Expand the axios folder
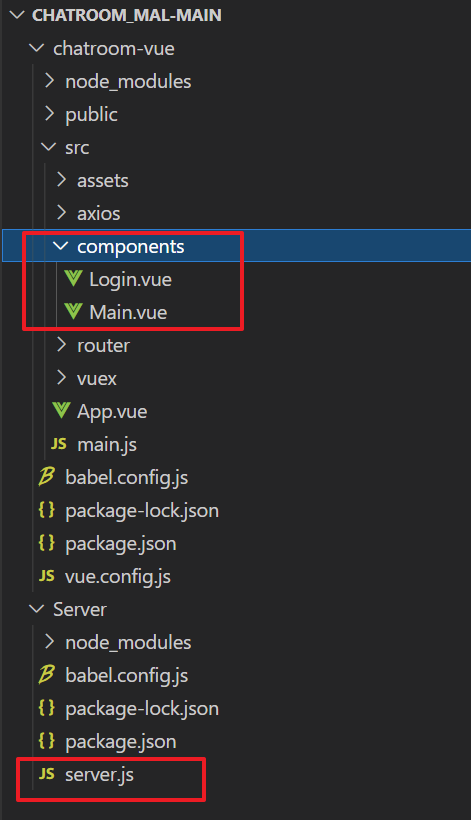Screen dimensions: 471x820 point(62,213)
